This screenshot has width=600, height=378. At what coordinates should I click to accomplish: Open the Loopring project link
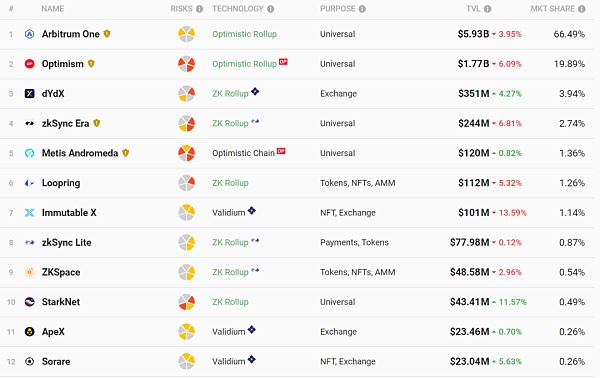coord(61,183)
